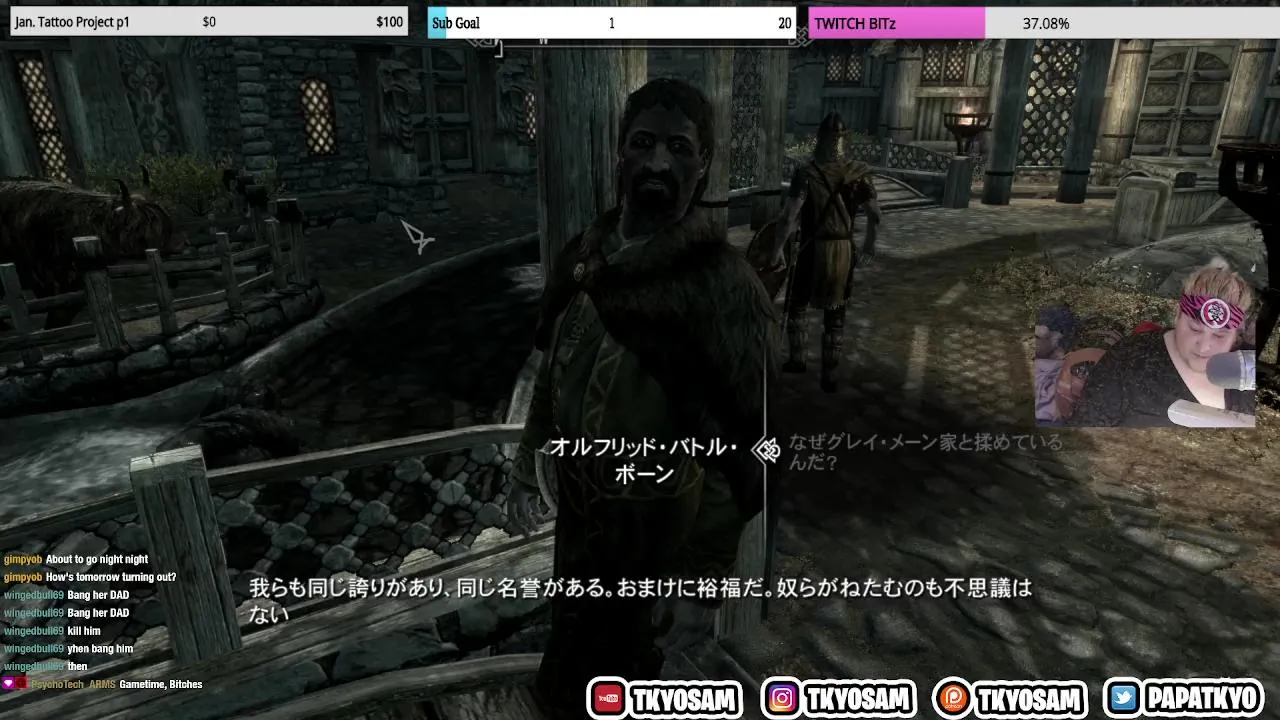Screen dimensions: 1280x720
Task: Click the NPC name オルフリッド・バトル・ボーン
Action: [x=644, y=461]
